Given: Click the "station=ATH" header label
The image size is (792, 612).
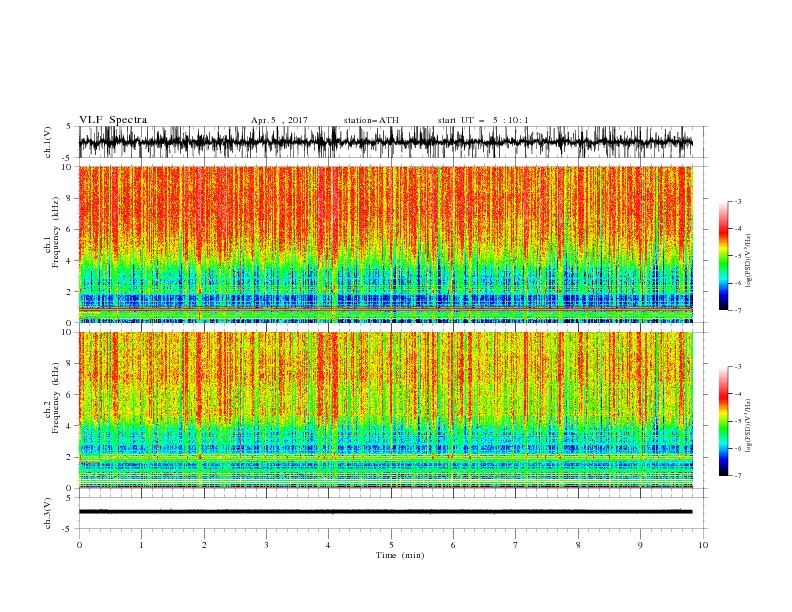Looking at the screenshot, I should pyautogui.click(x=371, y=120).
